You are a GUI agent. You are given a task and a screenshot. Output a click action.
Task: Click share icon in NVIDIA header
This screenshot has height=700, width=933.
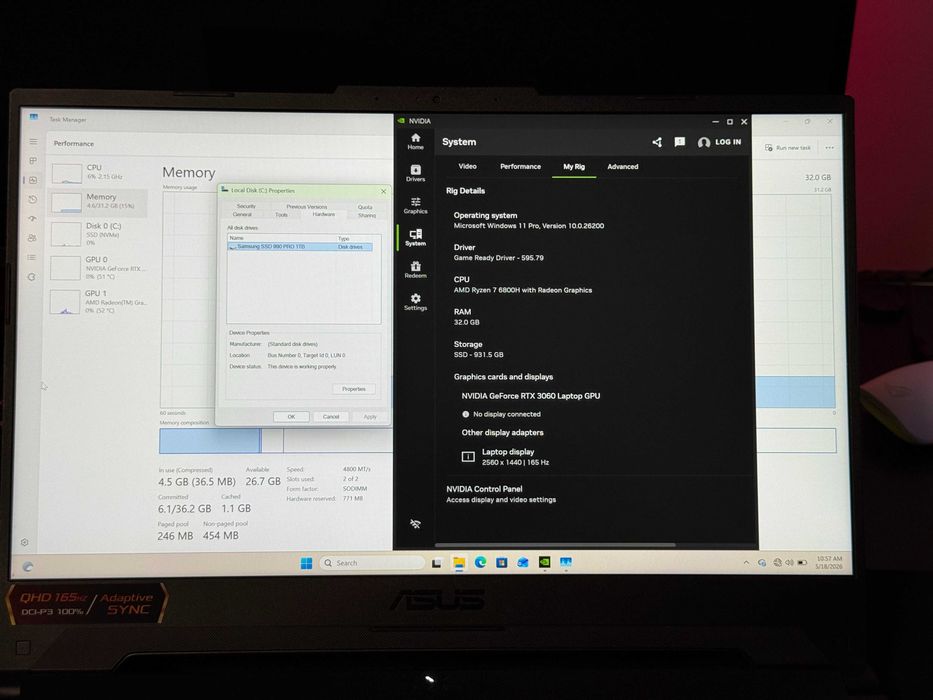tap(657, 142)
